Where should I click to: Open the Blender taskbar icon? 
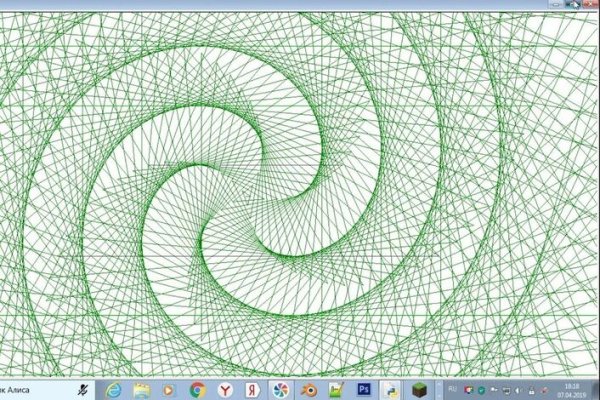click(310, 388)
